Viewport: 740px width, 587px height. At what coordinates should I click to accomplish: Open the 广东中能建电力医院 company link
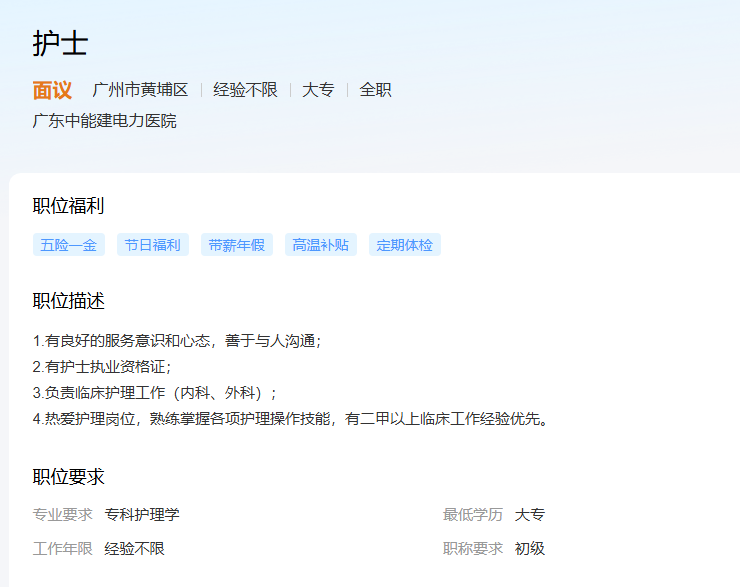[104, 121]
